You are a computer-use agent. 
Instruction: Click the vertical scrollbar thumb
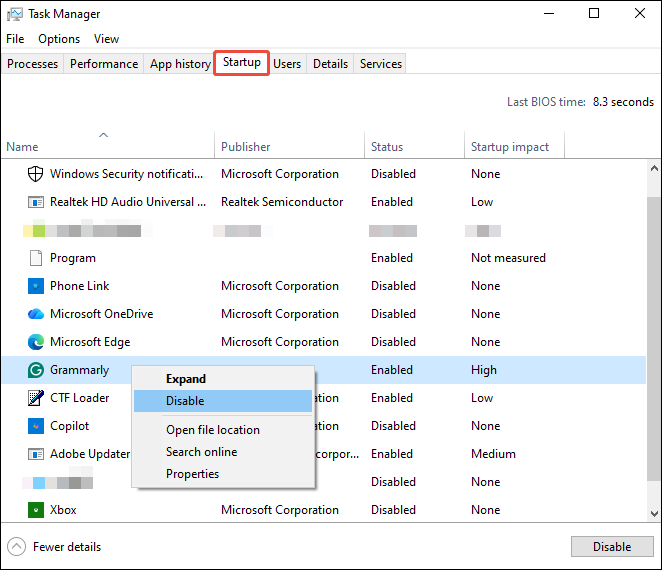[x=654, y=338]
